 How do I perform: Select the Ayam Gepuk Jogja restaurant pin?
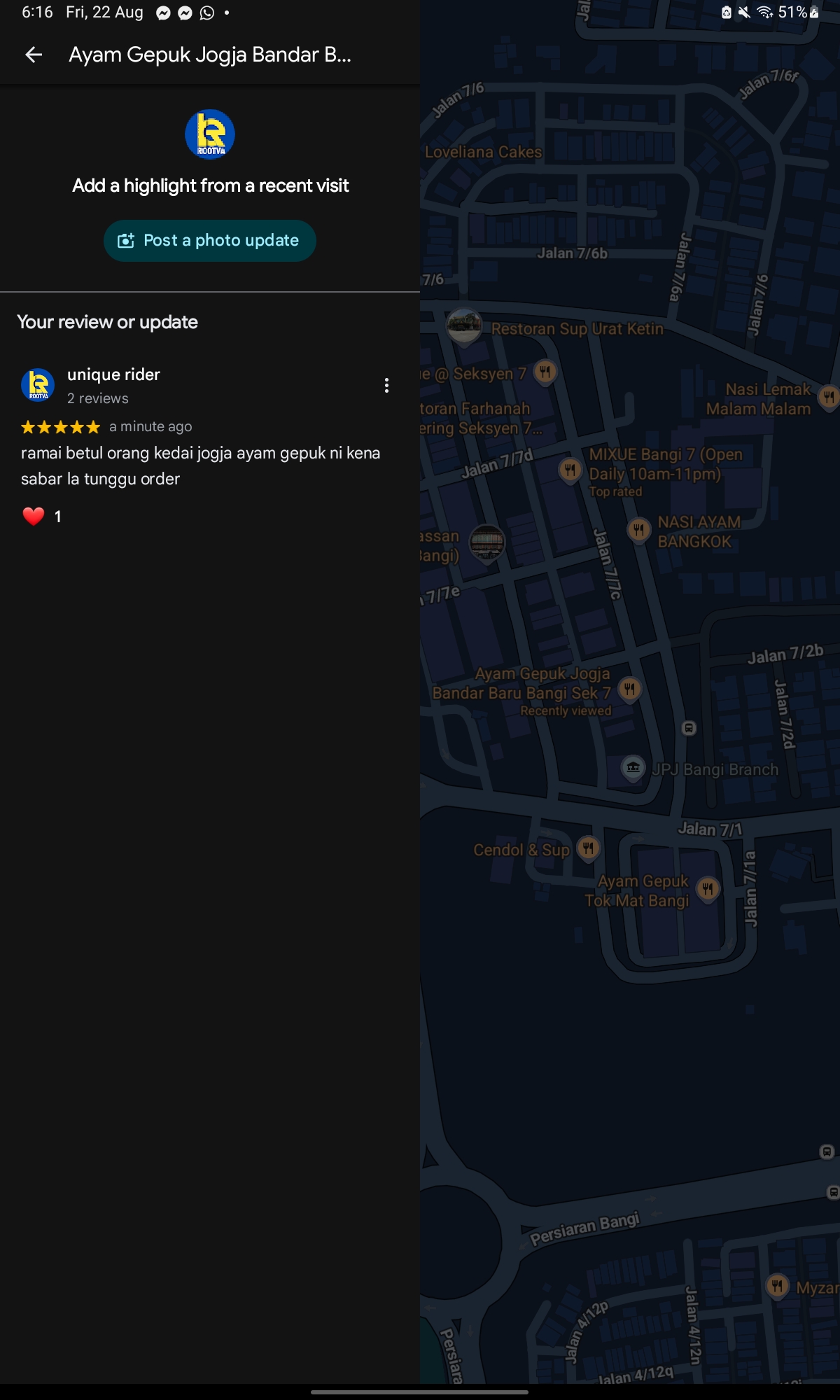point(630,689)
